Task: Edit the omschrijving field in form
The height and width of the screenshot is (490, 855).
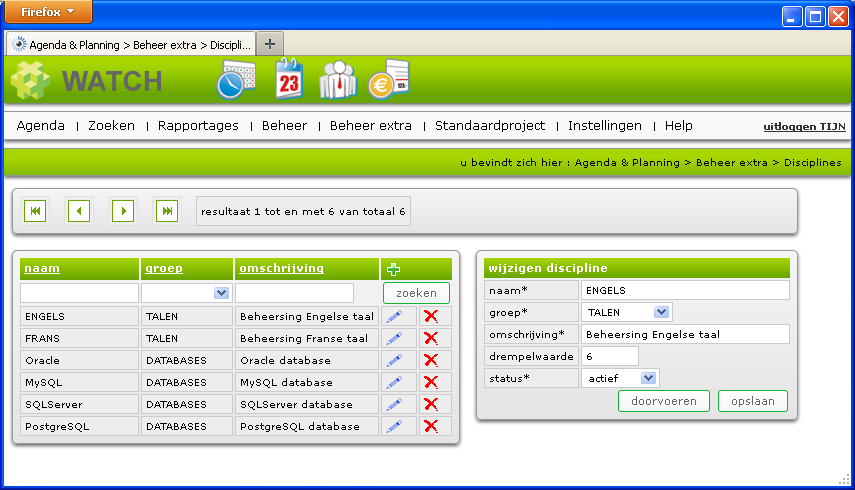Action: click(685, 334)
